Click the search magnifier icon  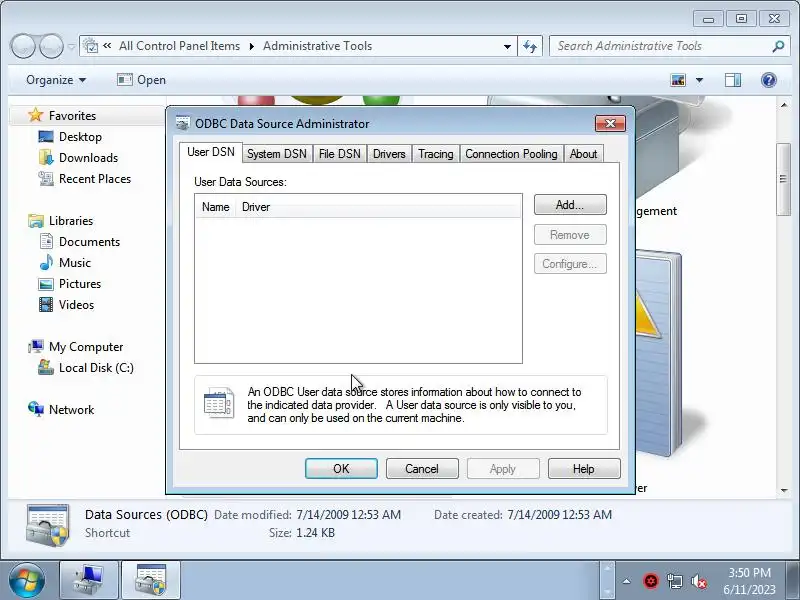coord(778,46)
